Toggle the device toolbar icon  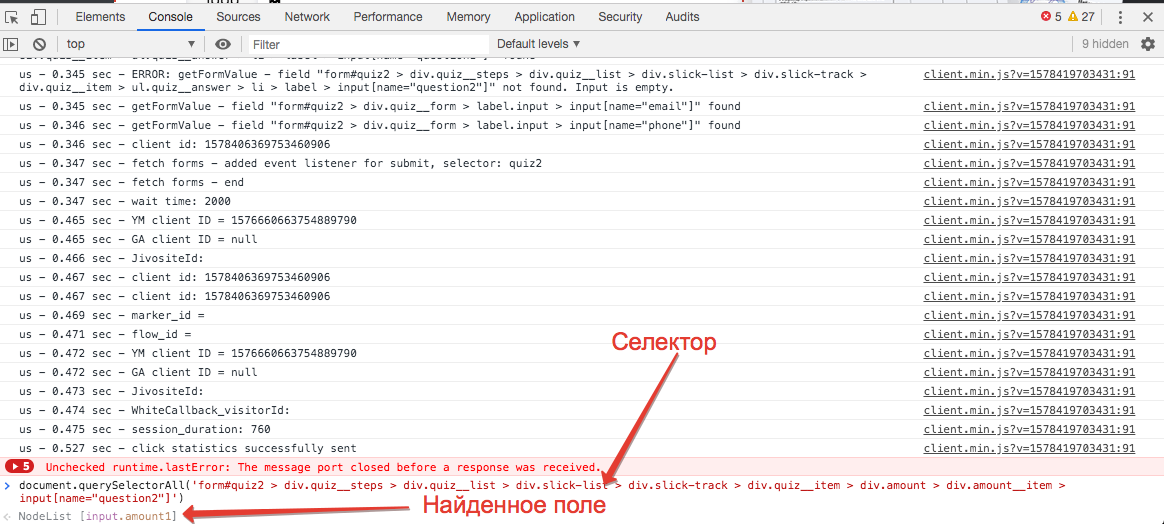[x=38, y=17]
